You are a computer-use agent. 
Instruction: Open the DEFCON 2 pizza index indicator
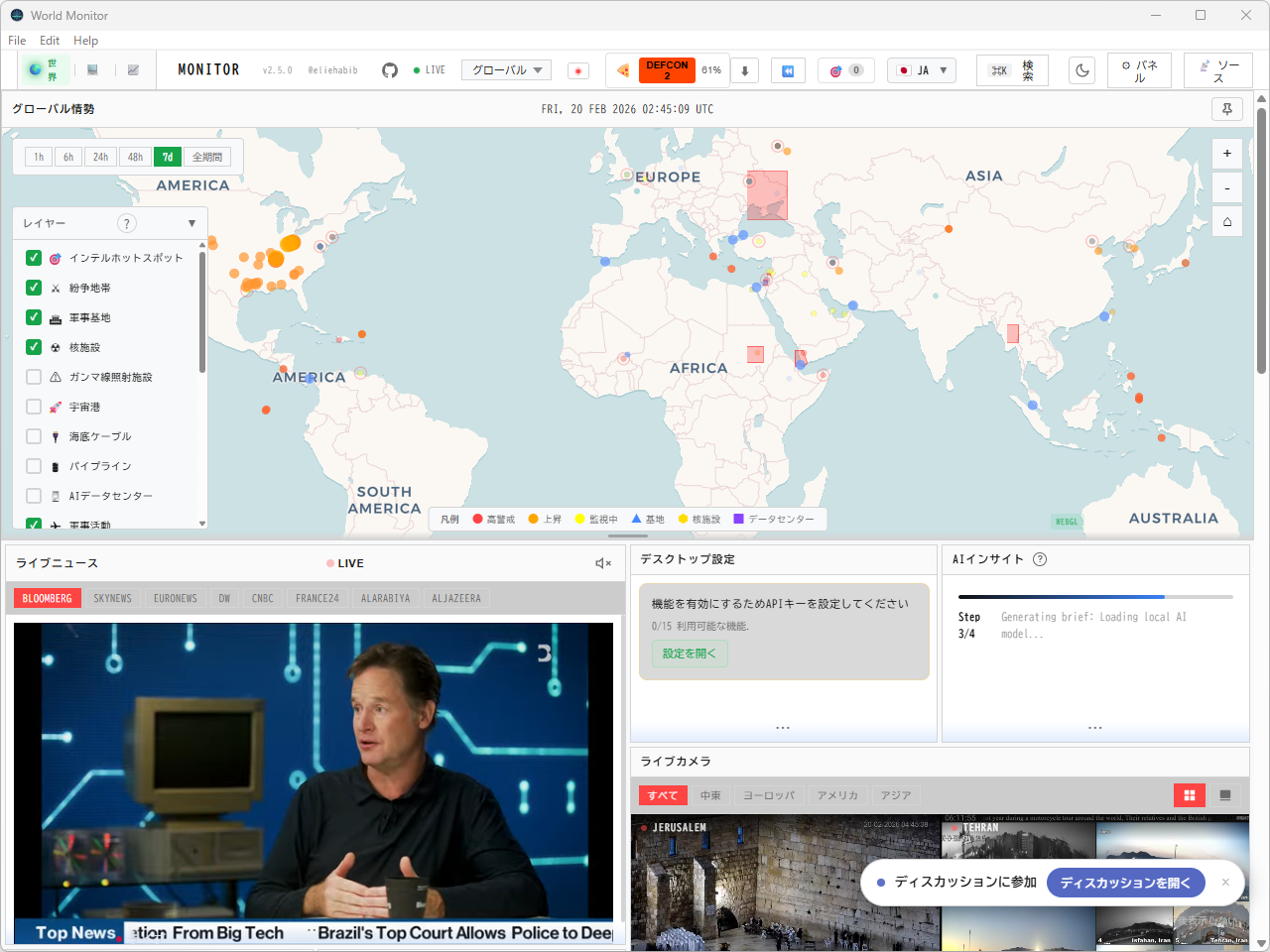click(x=668, y=70)
